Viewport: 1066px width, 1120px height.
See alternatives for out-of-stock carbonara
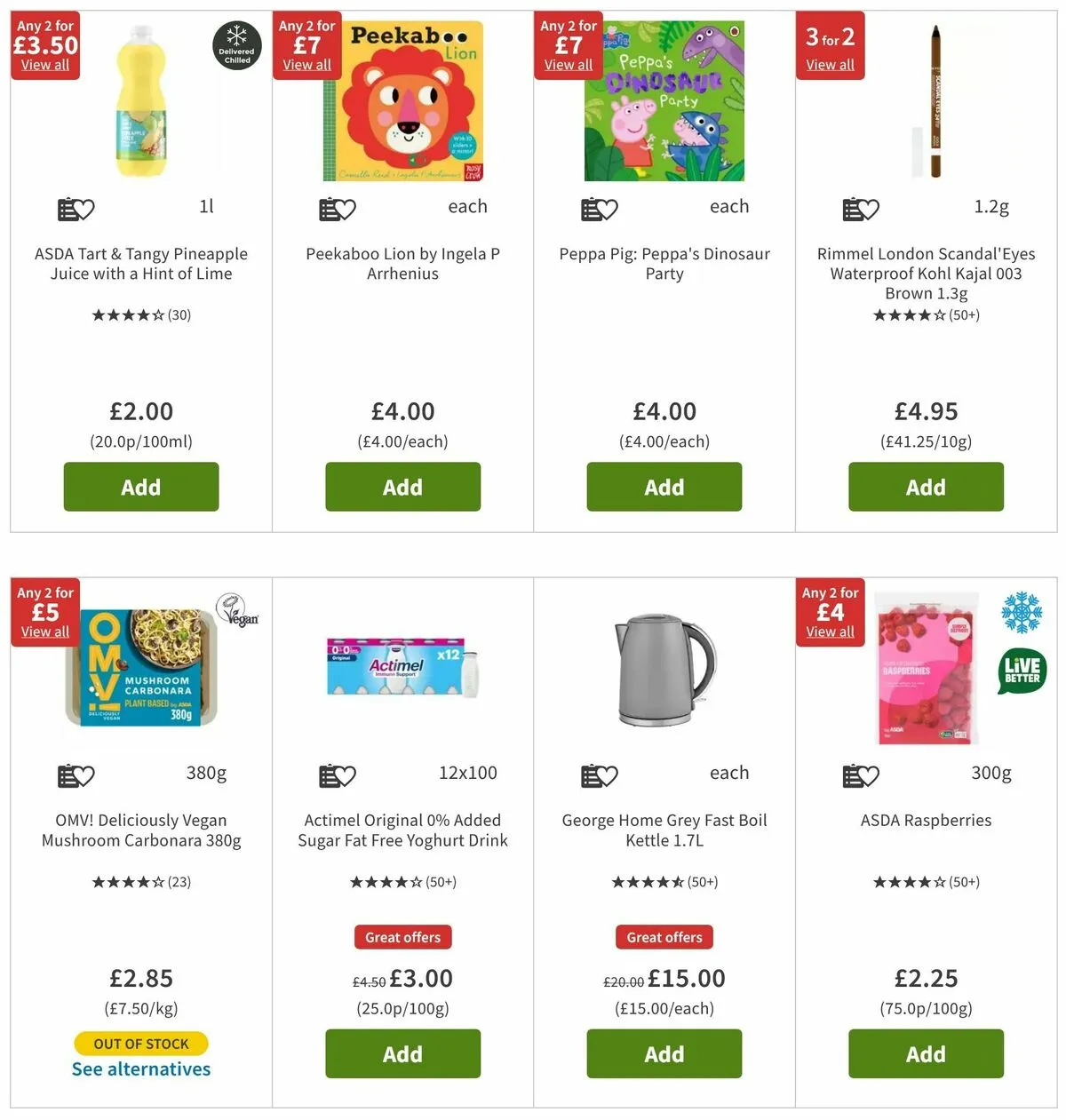pyautogui.click(x=141, y=1068)
